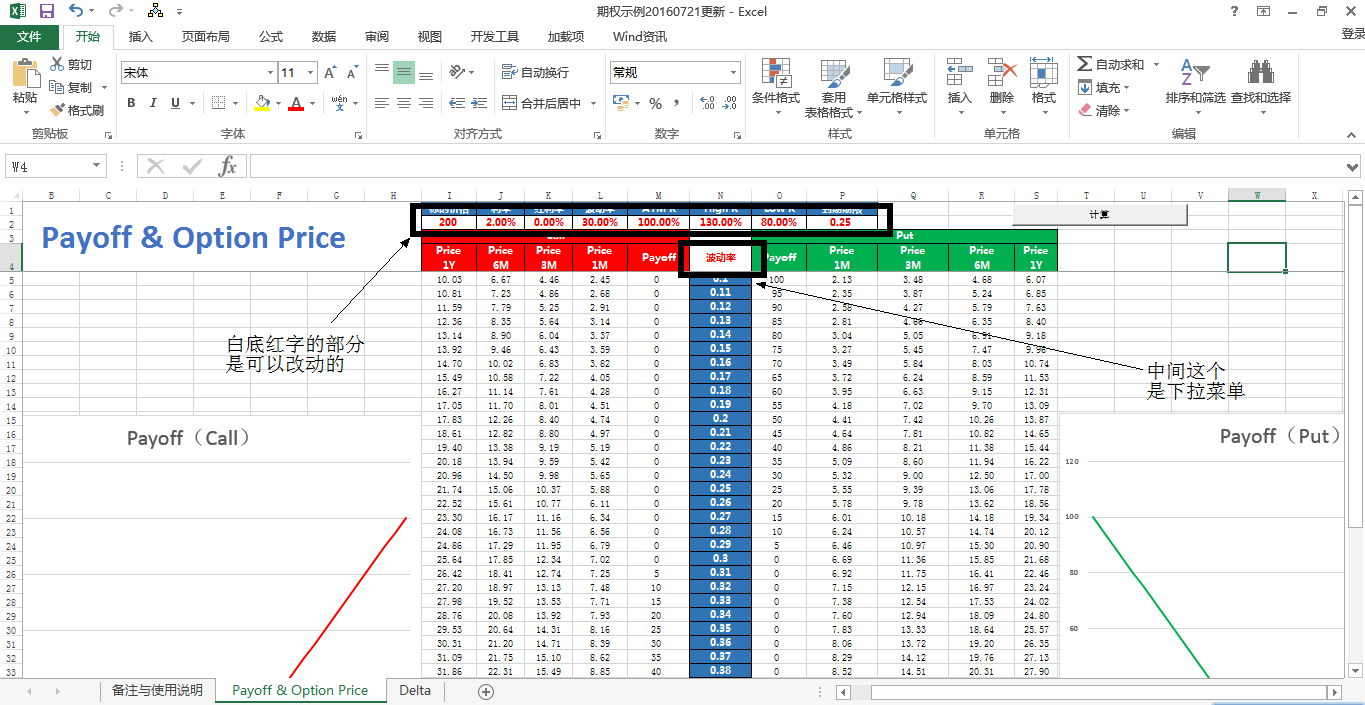
Task: Add a new sheet with plus button
Action: [486, 691]
